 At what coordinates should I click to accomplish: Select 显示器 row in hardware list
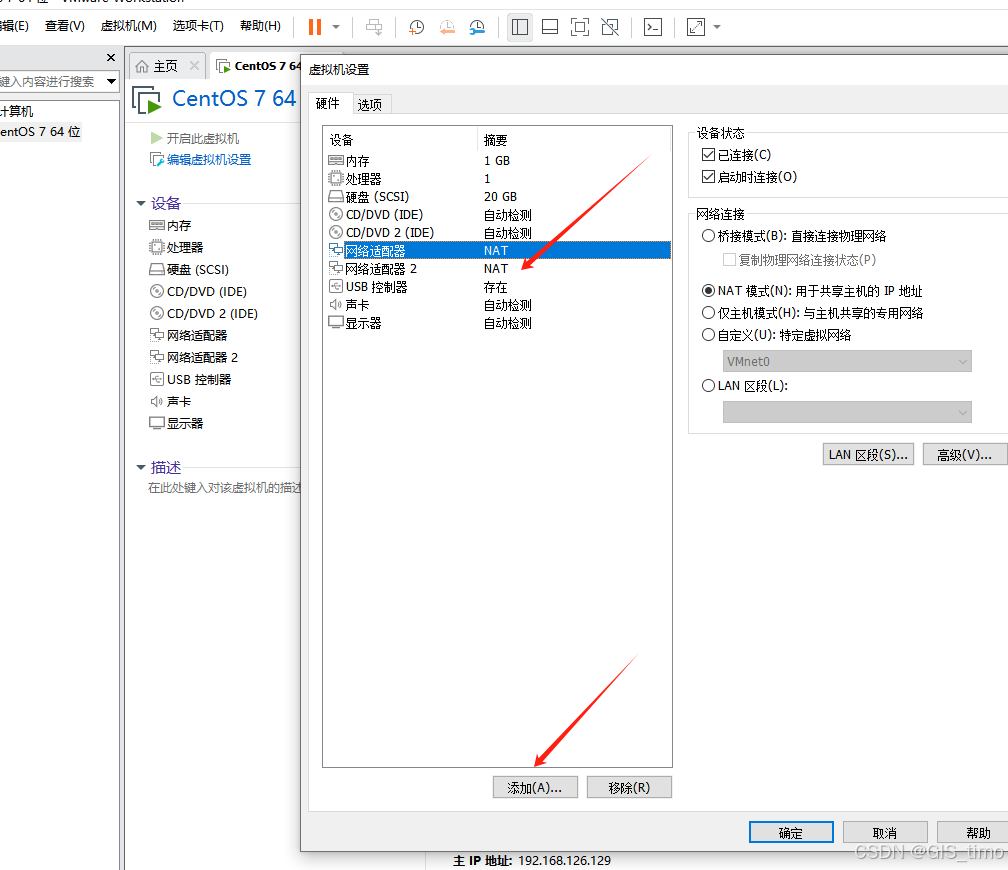tap(498, 323)
